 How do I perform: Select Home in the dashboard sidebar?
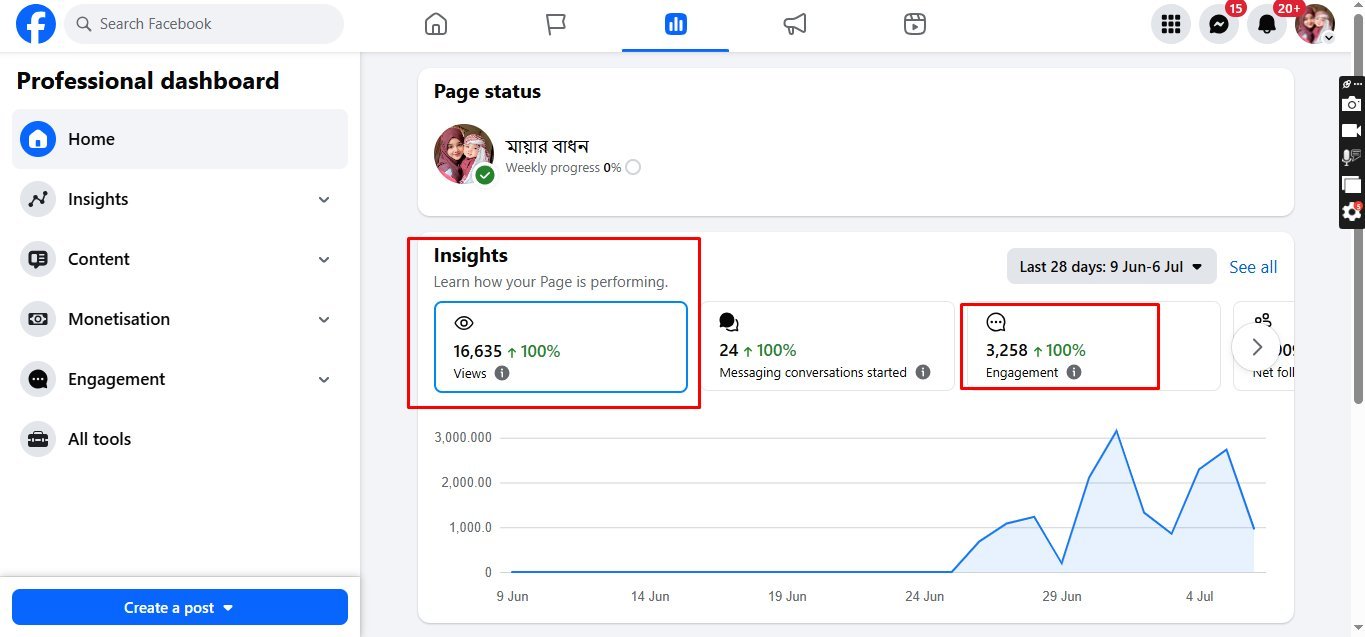click(180, 139)
